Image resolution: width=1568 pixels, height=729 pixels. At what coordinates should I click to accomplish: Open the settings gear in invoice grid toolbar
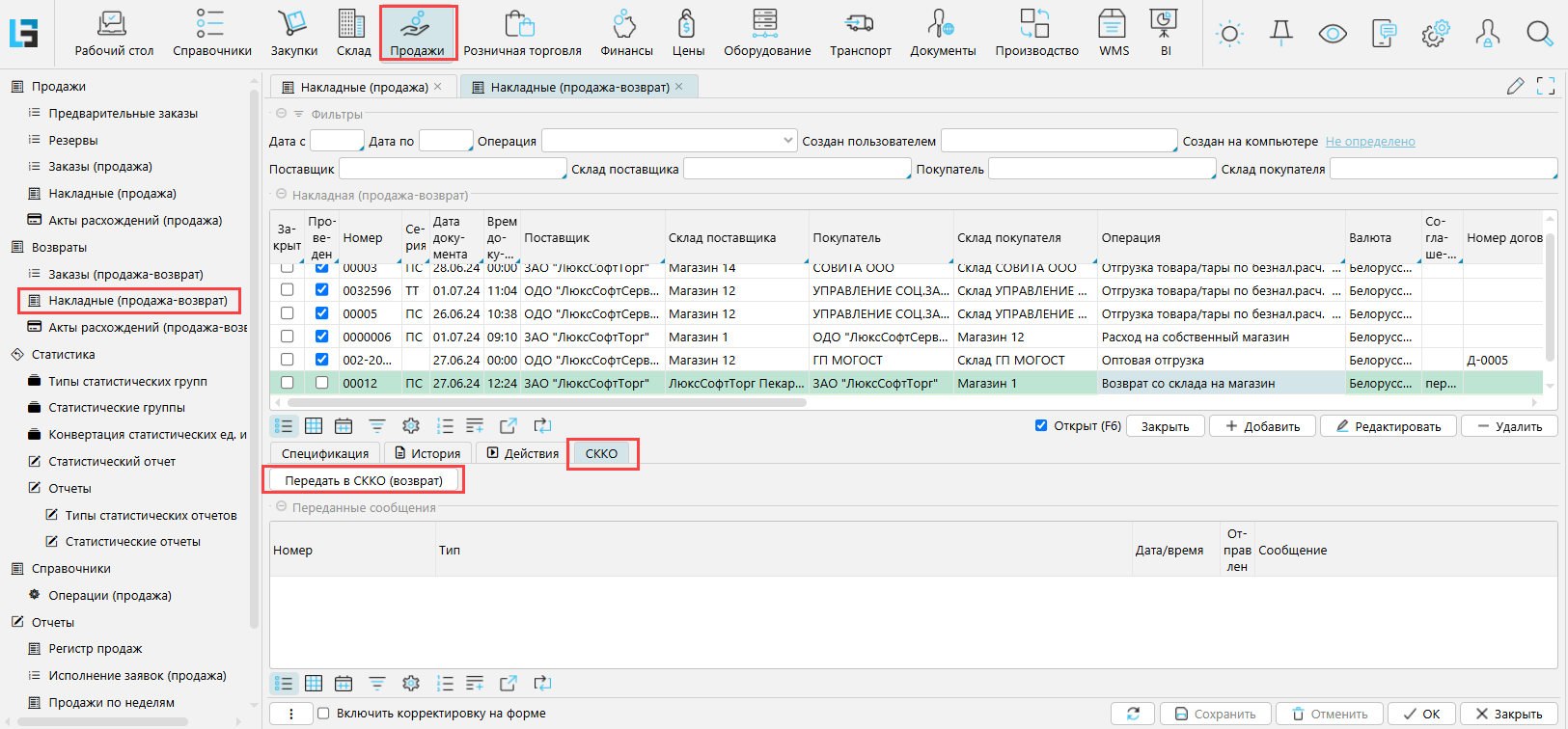coord(411,426)
